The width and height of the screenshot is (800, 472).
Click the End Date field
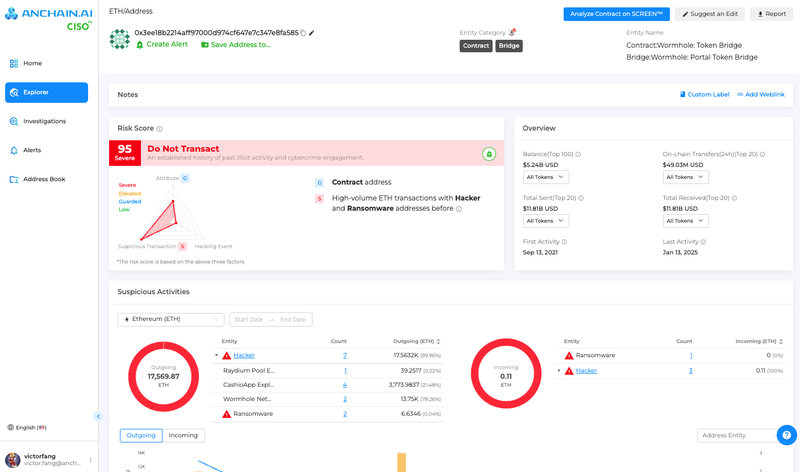[292, 319]
